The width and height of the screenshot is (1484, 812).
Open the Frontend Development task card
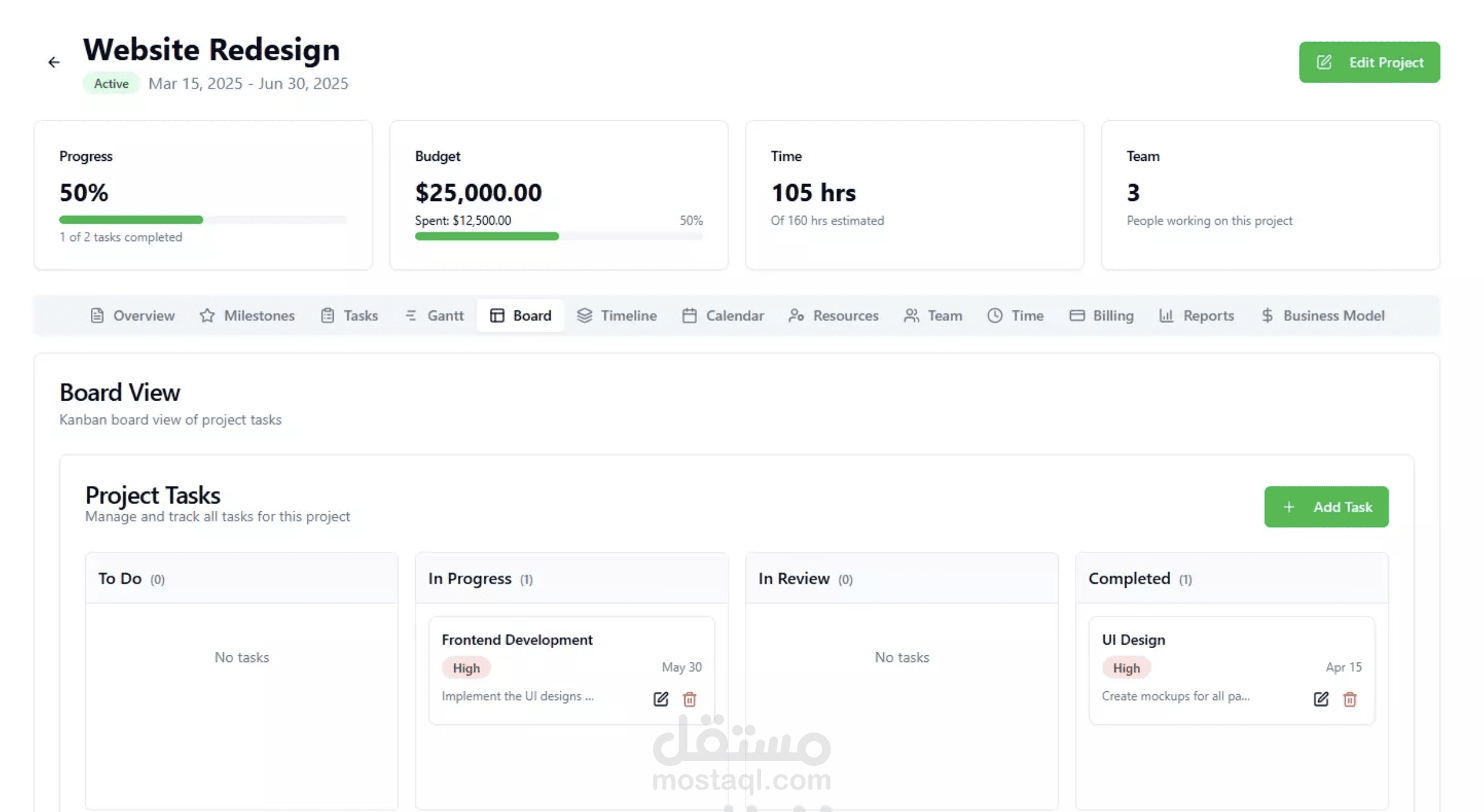(x=517, y=640)
